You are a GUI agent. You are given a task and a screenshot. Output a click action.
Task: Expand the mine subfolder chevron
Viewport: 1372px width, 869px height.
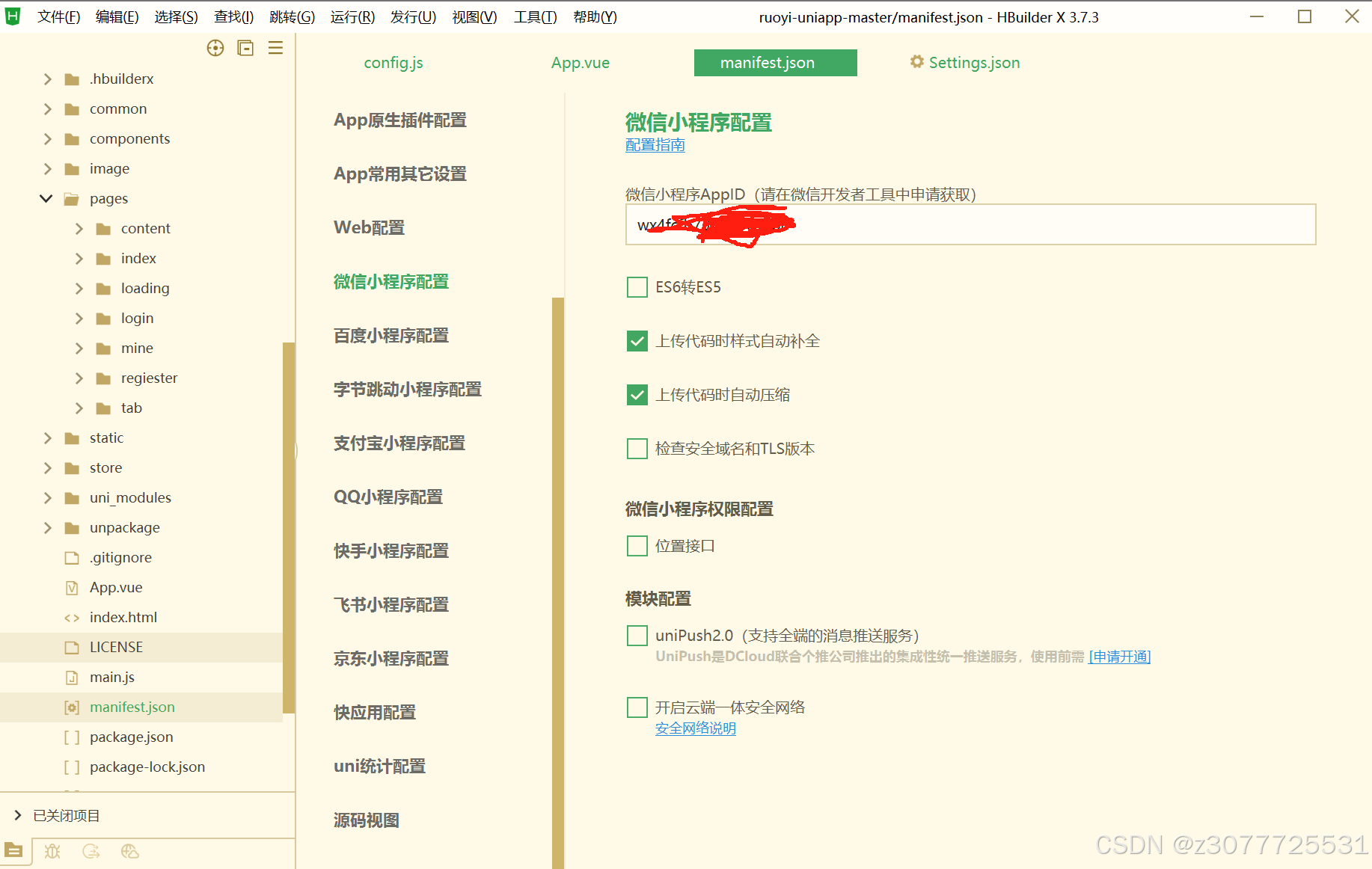pos(79,348)
